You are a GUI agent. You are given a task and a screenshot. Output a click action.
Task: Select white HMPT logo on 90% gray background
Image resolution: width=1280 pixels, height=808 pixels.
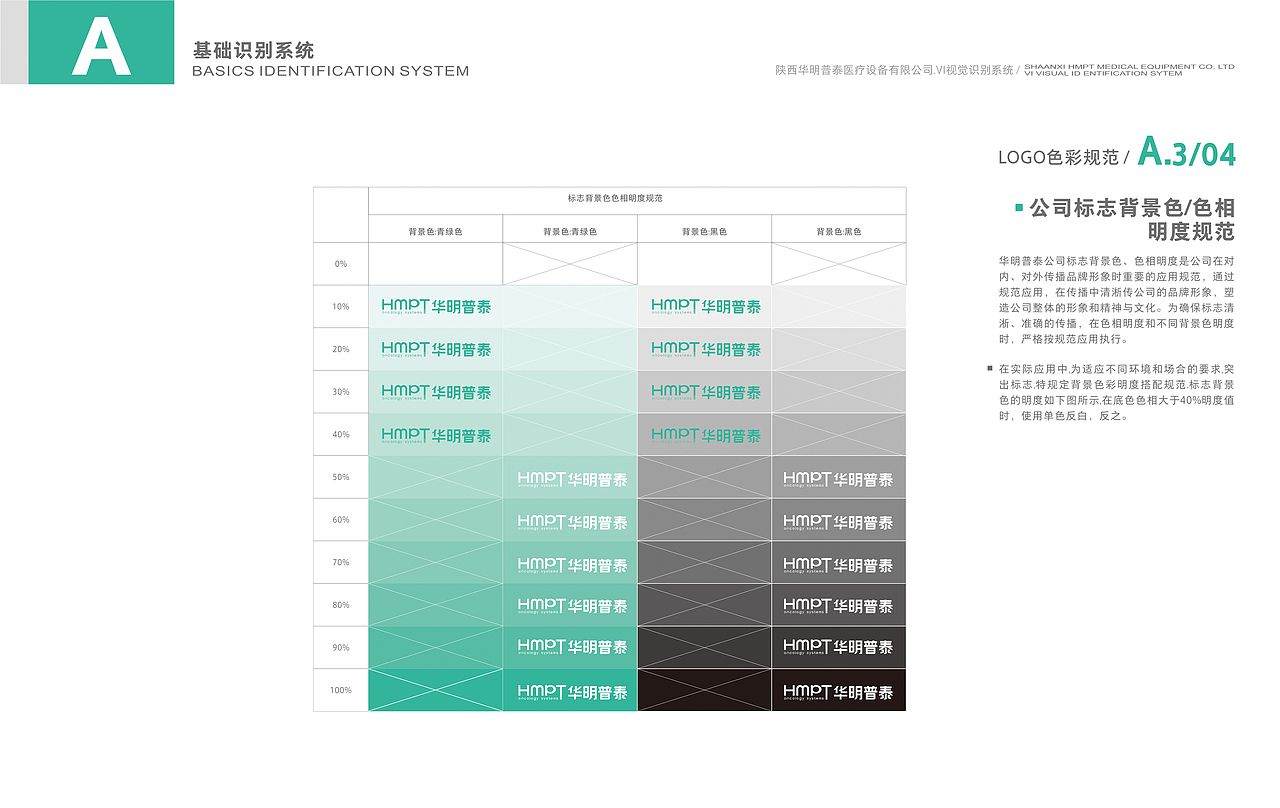838,647
